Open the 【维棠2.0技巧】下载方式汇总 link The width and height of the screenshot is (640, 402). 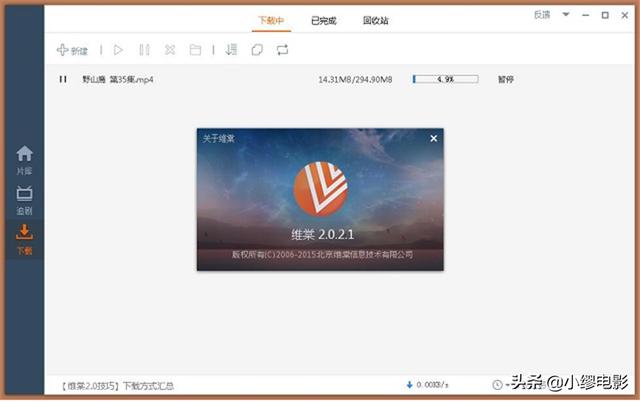(118, 386)
